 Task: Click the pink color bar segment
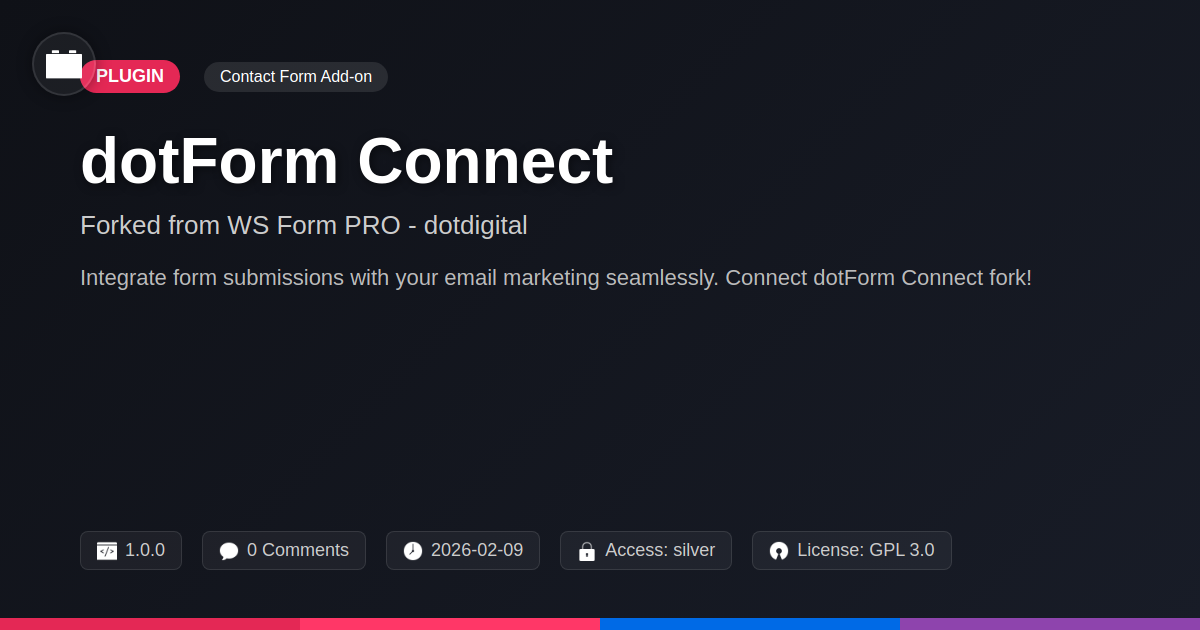tap(450, 624)
